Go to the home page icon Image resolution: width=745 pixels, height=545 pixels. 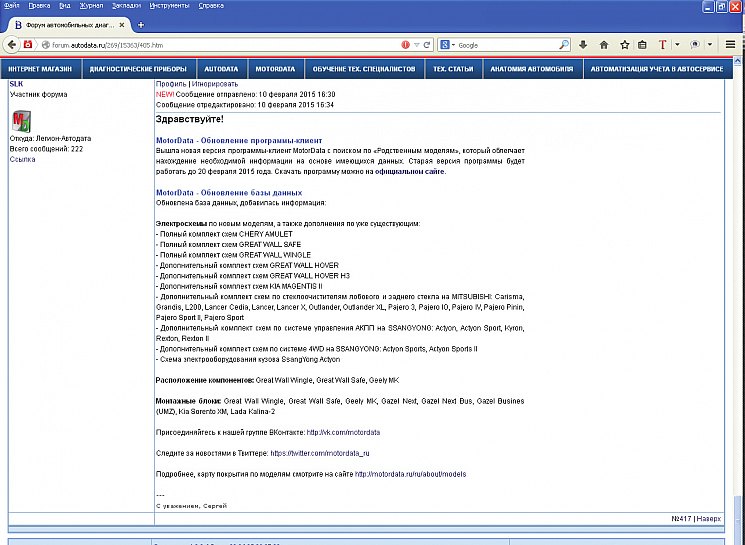604,45
